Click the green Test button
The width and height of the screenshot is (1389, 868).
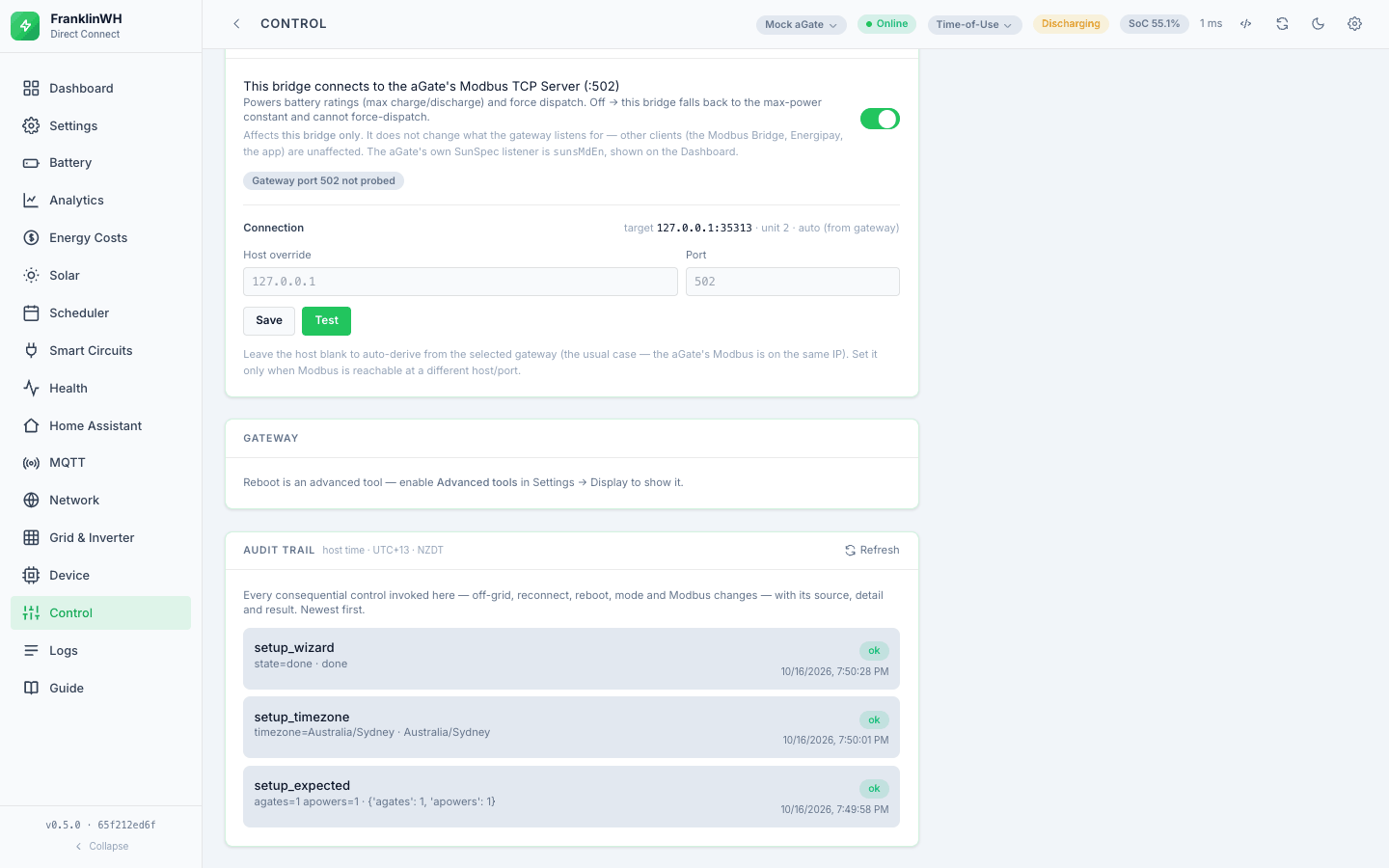pyautogui.click(x=326, y=320)
